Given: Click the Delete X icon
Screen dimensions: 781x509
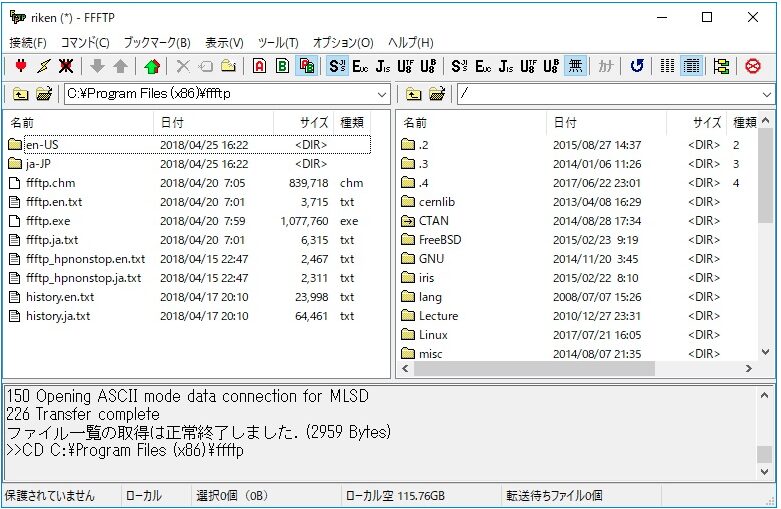Looking at the screenshot, I should click(183, 66).
